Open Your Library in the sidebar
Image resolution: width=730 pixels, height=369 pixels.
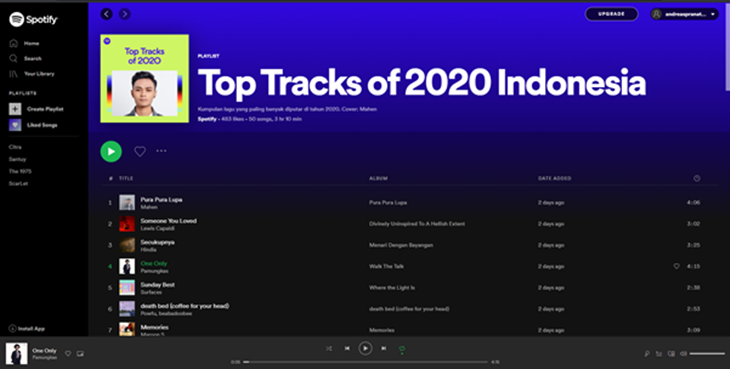[39, 74]
